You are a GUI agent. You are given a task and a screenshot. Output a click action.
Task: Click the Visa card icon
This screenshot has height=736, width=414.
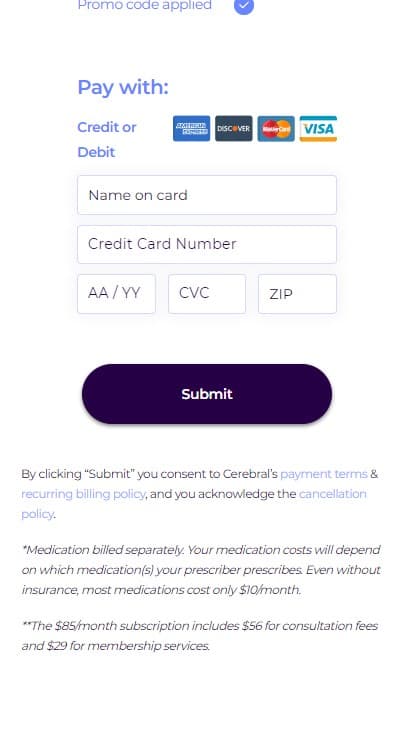[318, 128]
